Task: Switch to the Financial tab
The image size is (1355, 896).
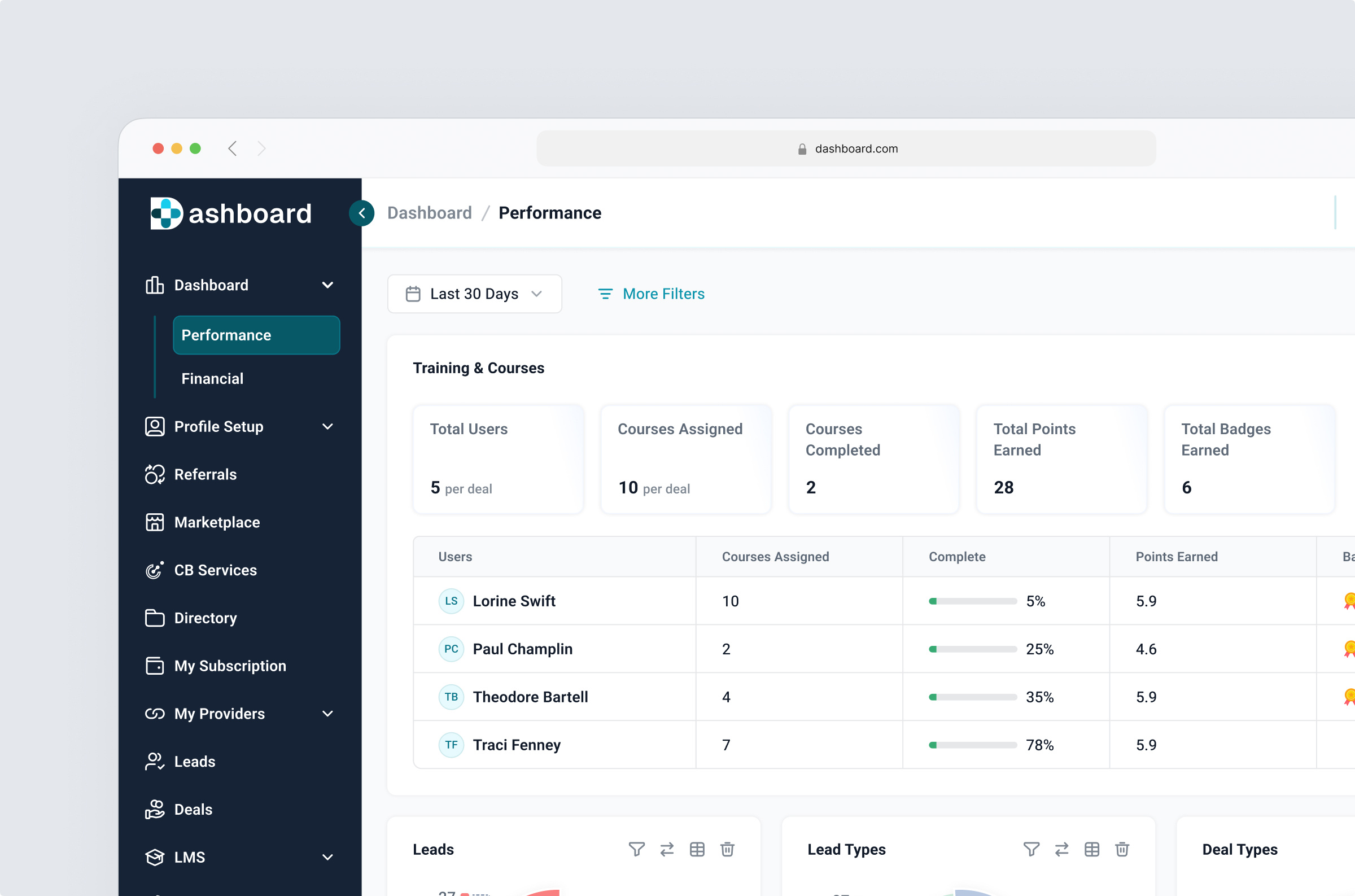Action: click(212, 378)
